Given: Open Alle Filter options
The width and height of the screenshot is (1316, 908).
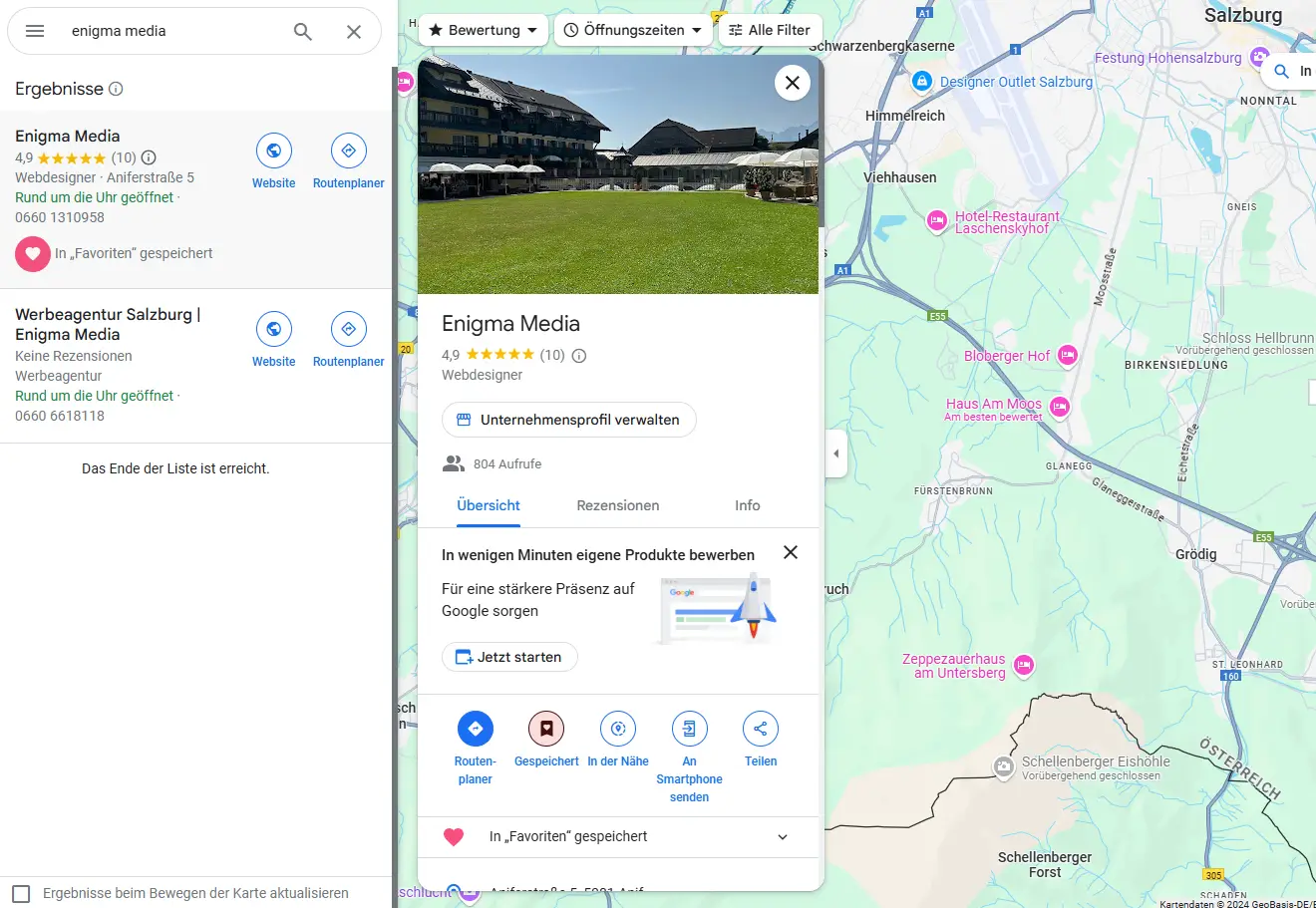Looking at the screenshot, I should tap(770, 30).
